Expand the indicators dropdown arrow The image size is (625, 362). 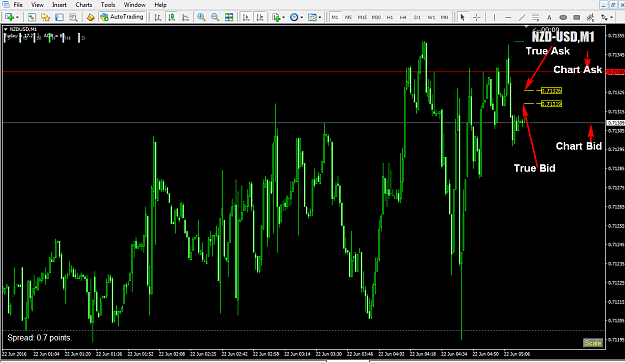(x=283, y=18)
